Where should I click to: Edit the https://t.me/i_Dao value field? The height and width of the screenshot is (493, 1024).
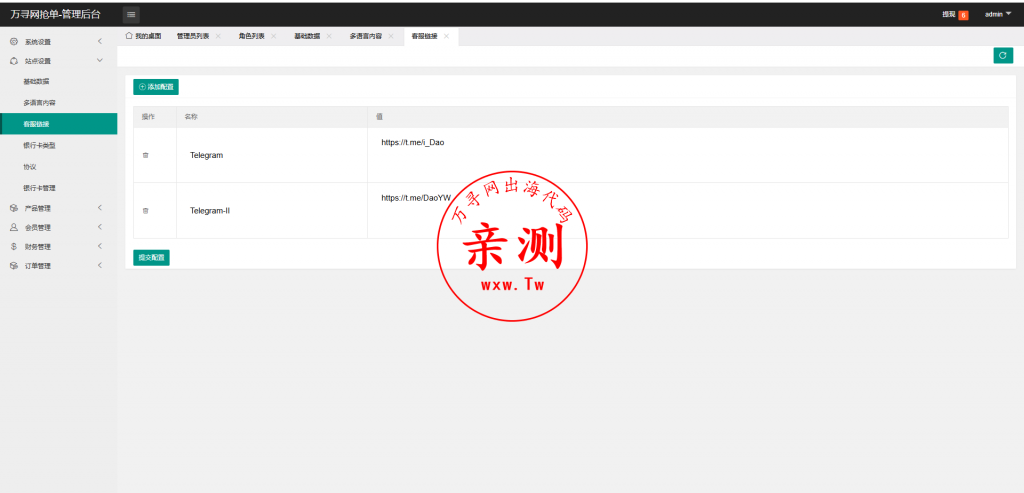(x=688, y=155)
